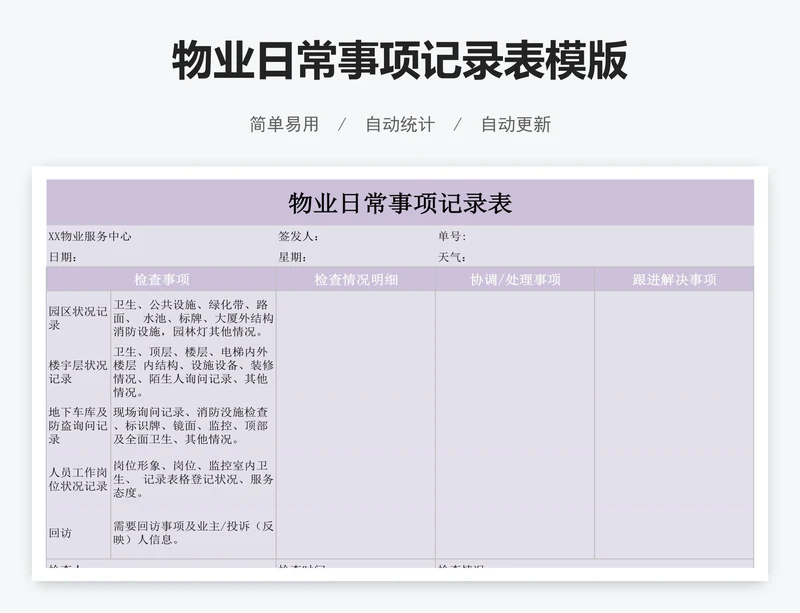Viewport: 800px width, 613px height.
Task: Select the 简单易用 tagline text
Action: click(284, 124)
